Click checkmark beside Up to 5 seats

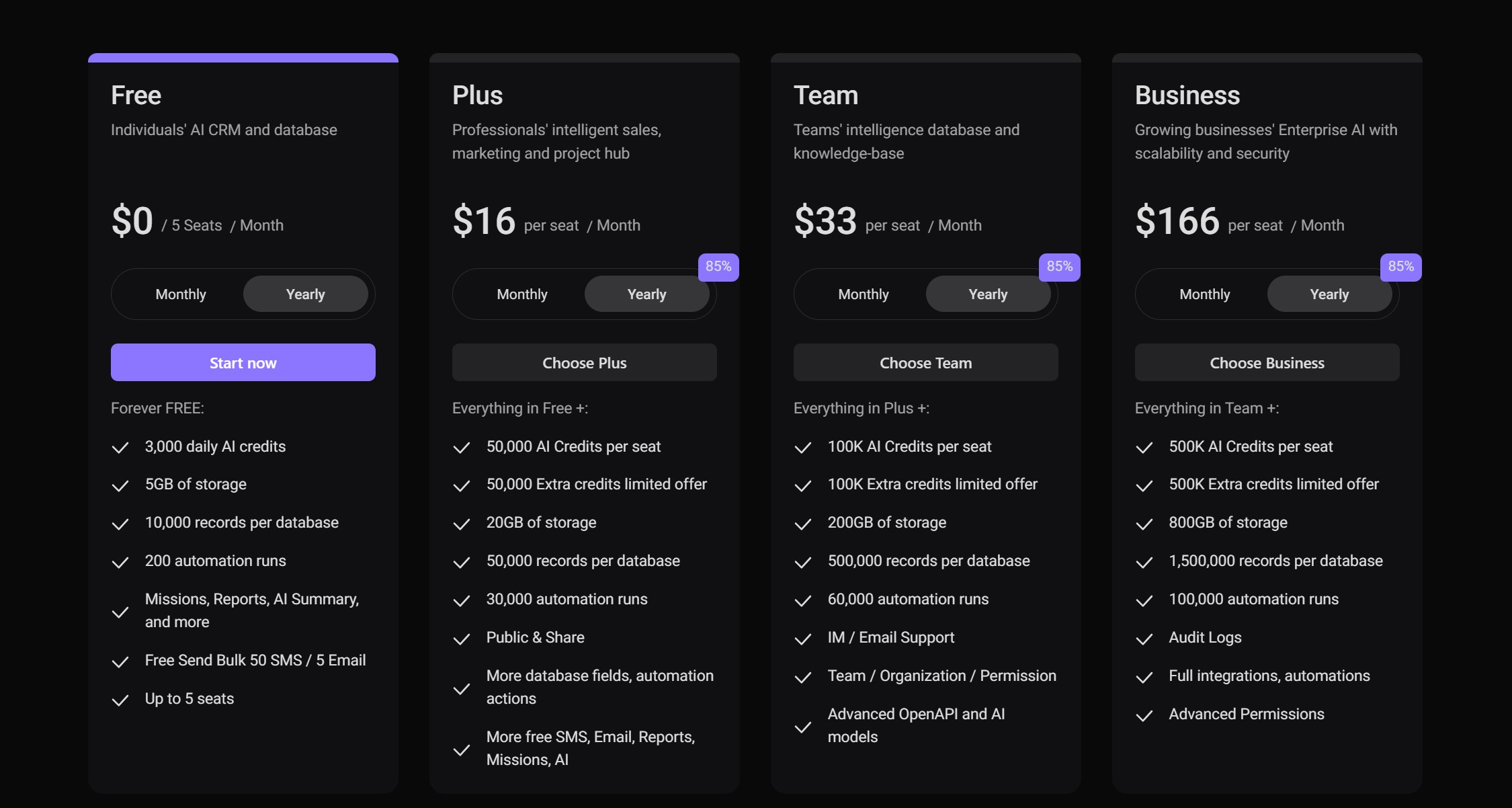120,700
